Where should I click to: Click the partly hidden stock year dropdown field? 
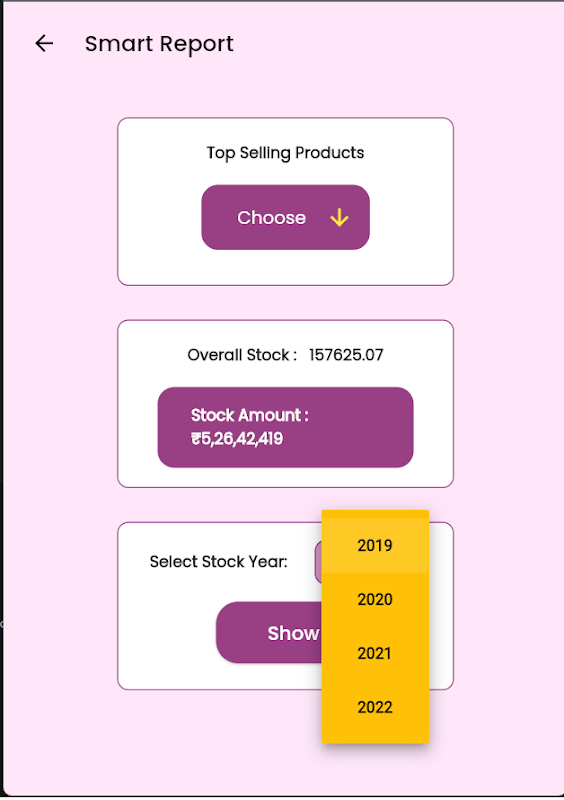318,562
